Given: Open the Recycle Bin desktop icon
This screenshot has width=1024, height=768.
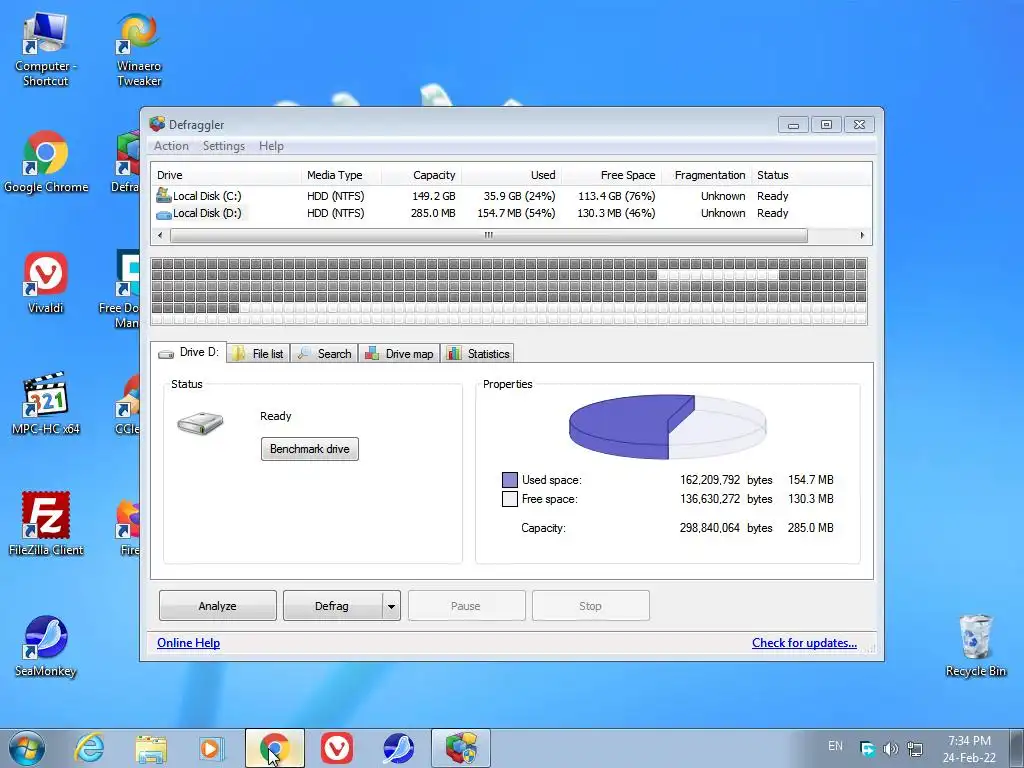Looking at the screenshot, I should [x=976, y=646].
